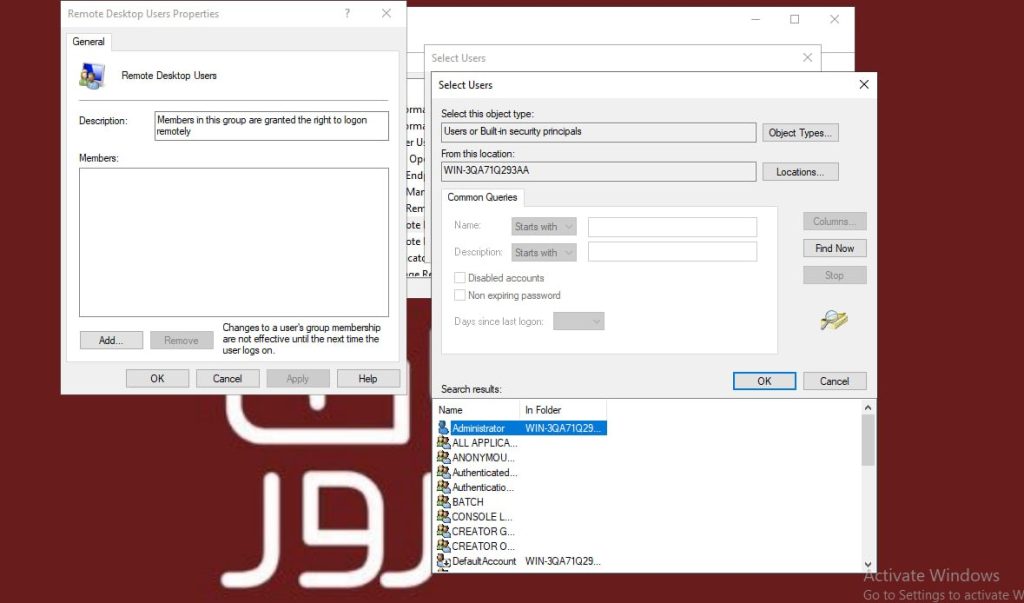Select the General tab in Properties
1024x603 pixels.
[x=89, y=41]
